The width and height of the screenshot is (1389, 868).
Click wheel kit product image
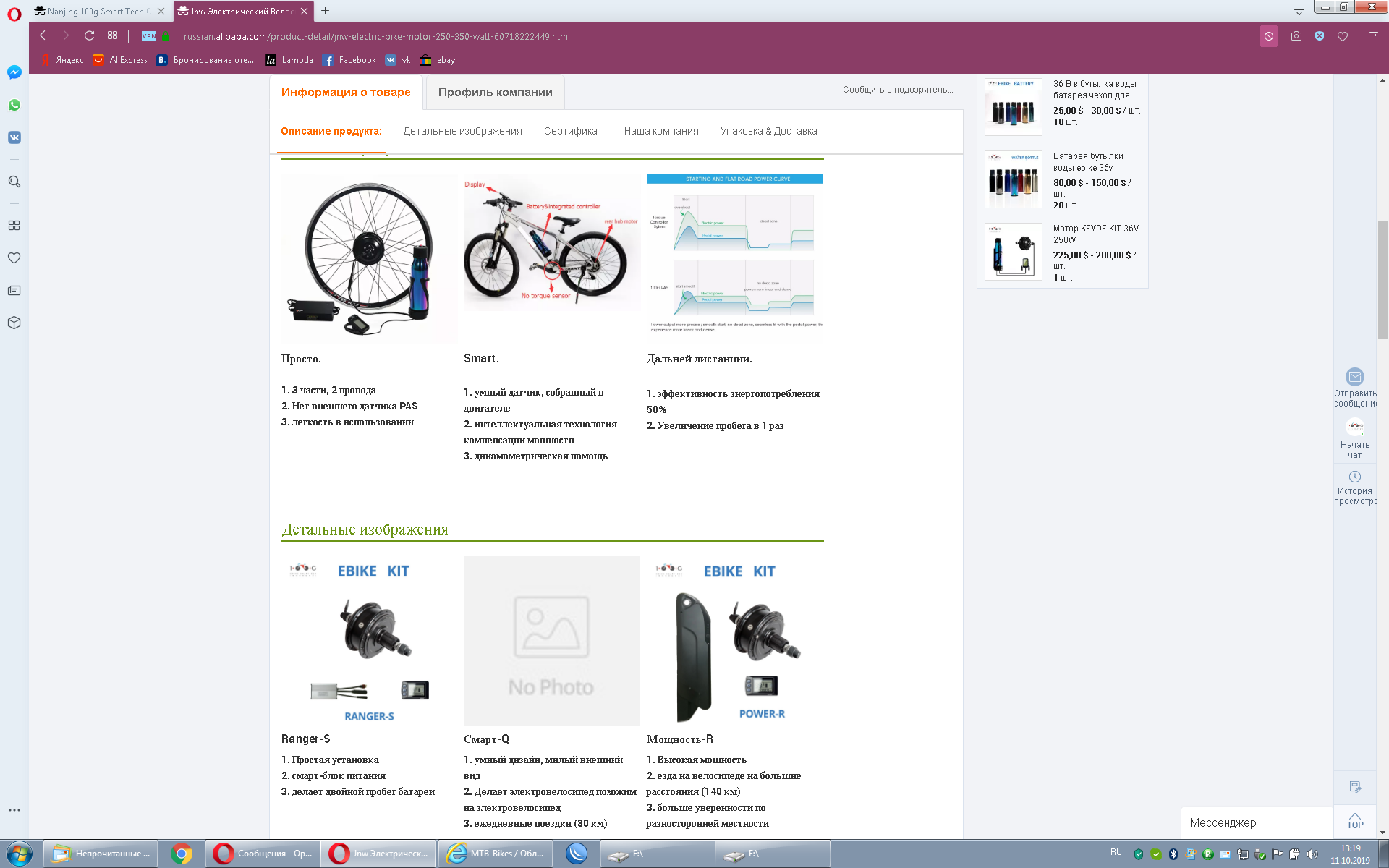pyautogui.click(x=370, y=258)
